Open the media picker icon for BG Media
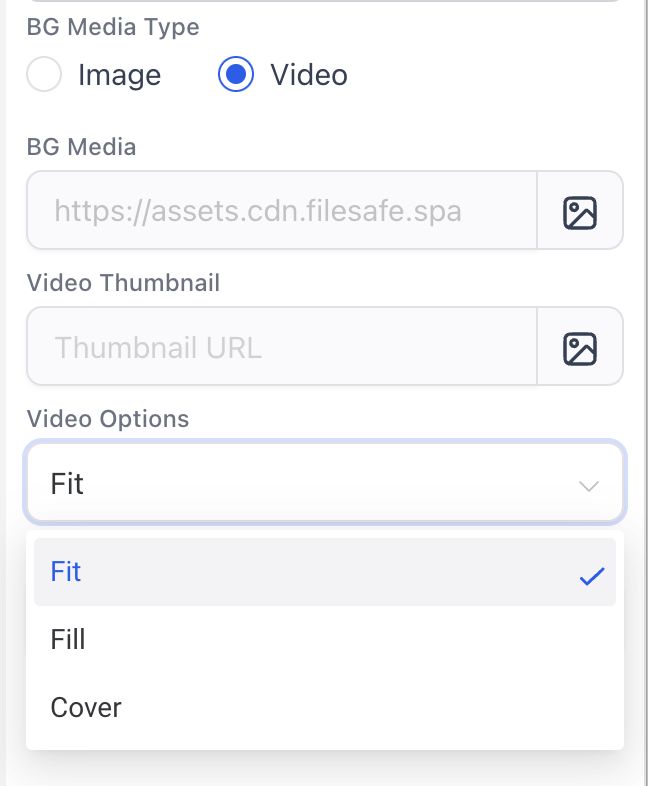Screen dimensions: 648x786 (x=580, y=211)
